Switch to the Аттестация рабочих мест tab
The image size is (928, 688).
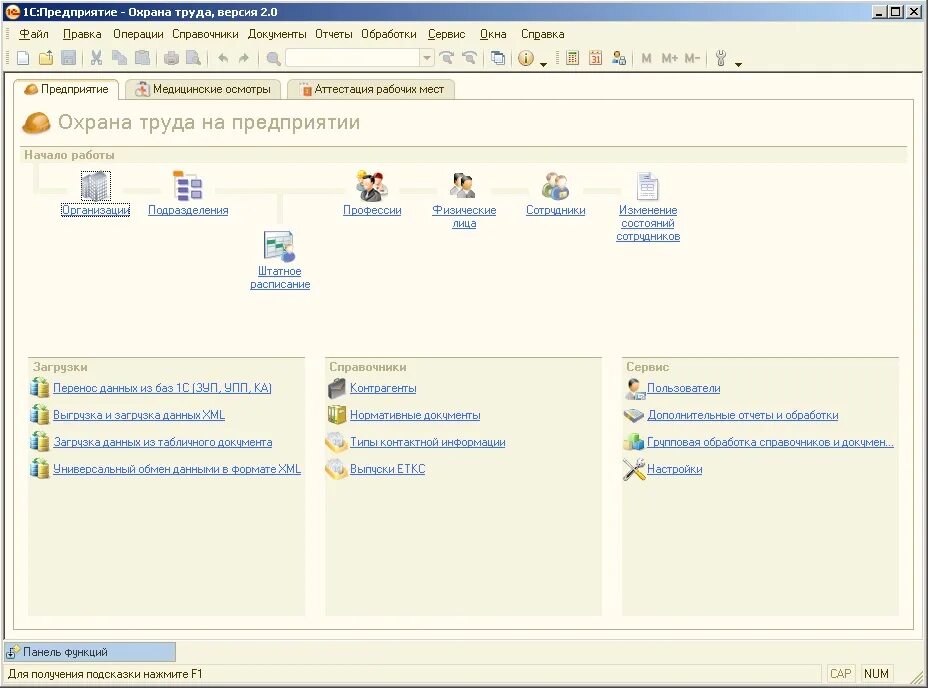pyautogui.click(x=372, y=89)
